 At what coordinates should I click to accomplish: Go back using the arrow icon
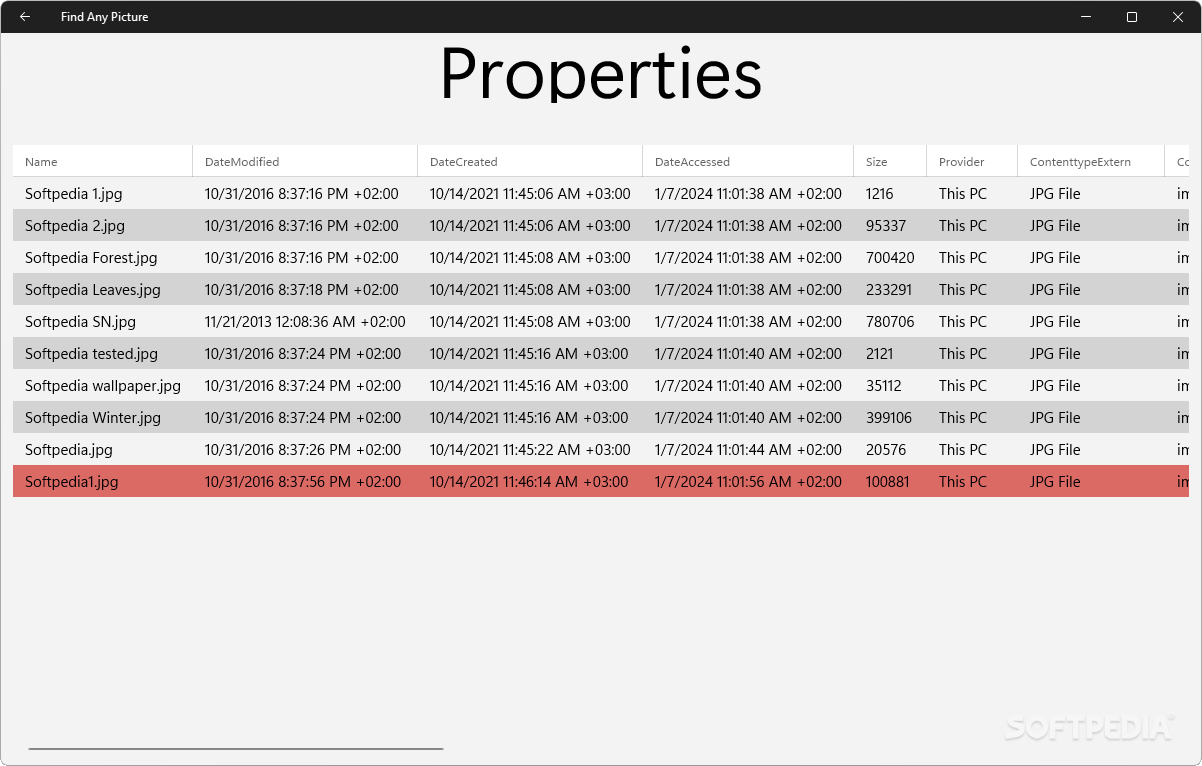(25, 16)
